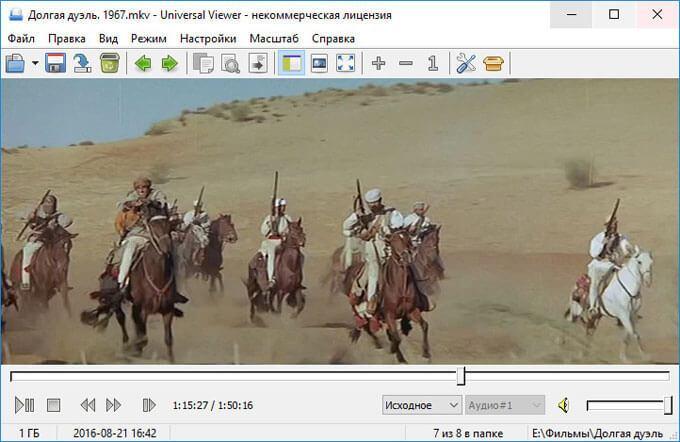The height and width of the screenshot is (442, 680).
Task: Toggle play/pause playback button
Action: click(x=24, y=406)
